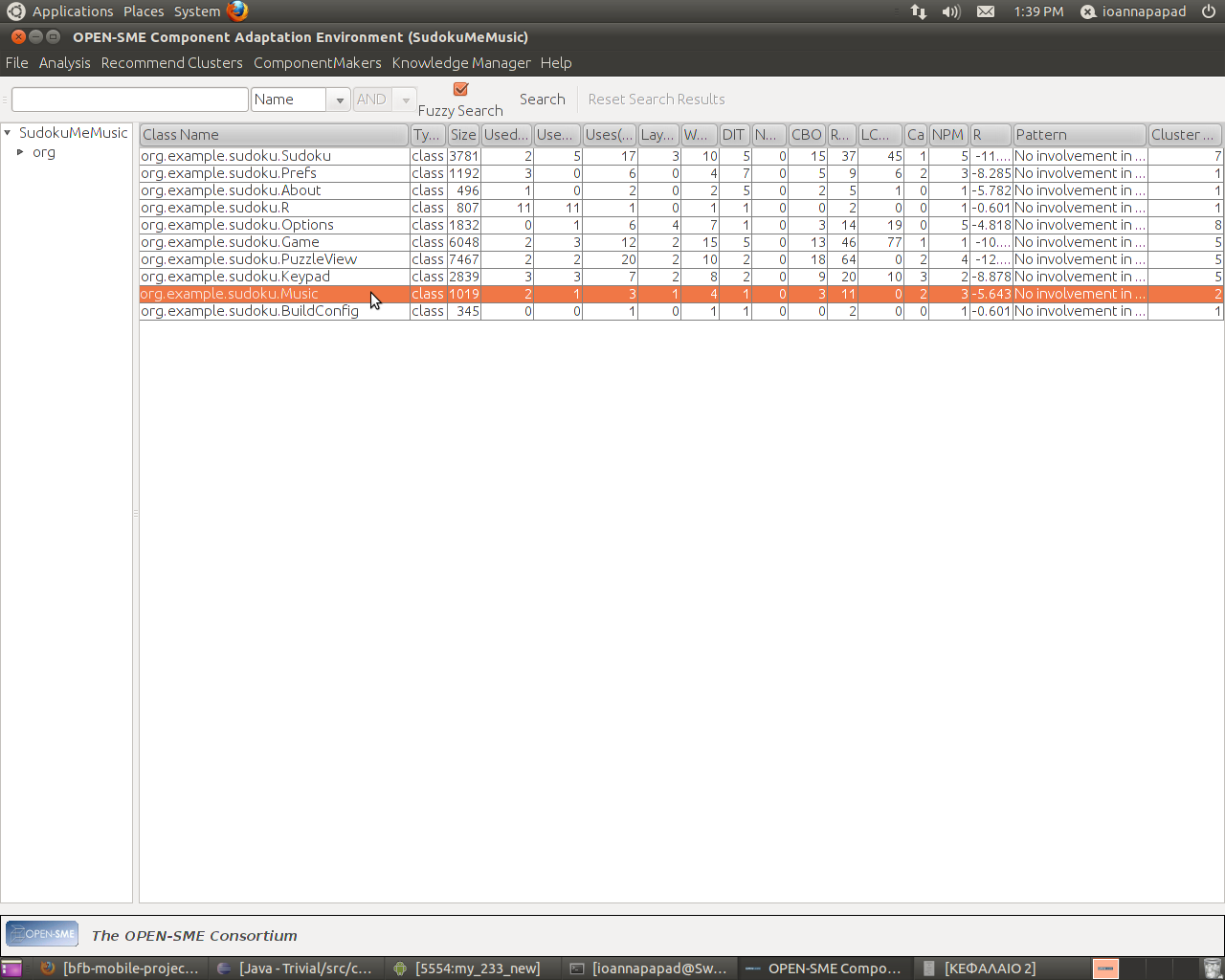The width and height of the screenshot is (1225, 980).
Task: Select the org.example.sudoku.BuildConfig row
Action: 681,311
